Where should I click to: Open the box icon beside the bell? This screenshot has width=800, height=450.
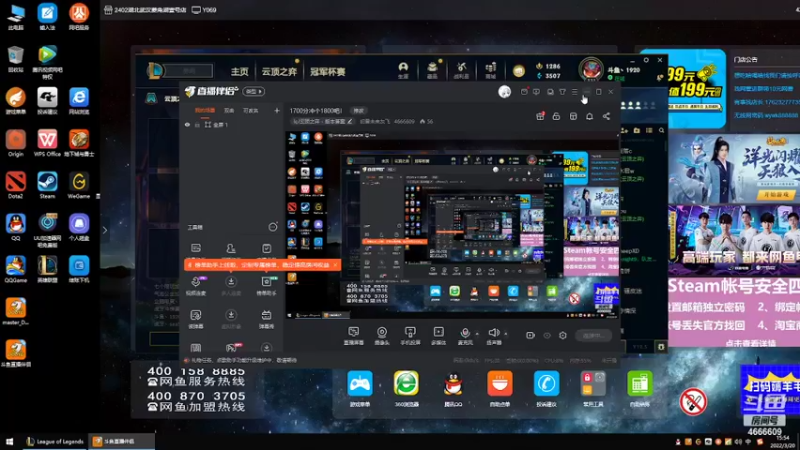coord(573,116)
